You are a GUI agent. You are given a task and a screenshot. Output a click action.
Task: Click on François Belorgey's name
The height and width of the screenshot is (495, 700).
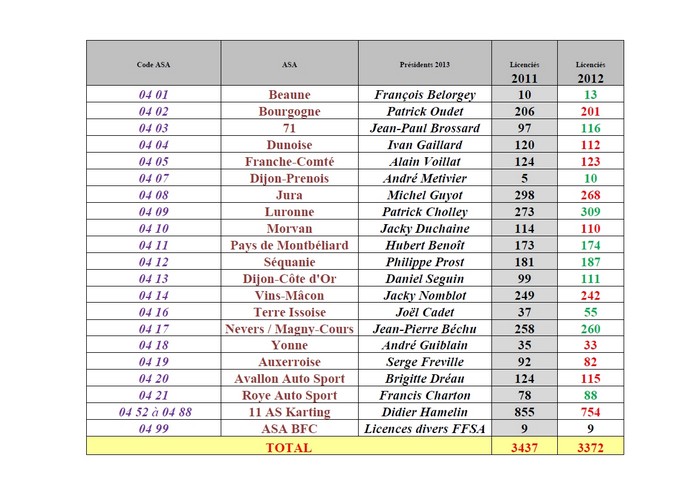(x=424, y=95)
